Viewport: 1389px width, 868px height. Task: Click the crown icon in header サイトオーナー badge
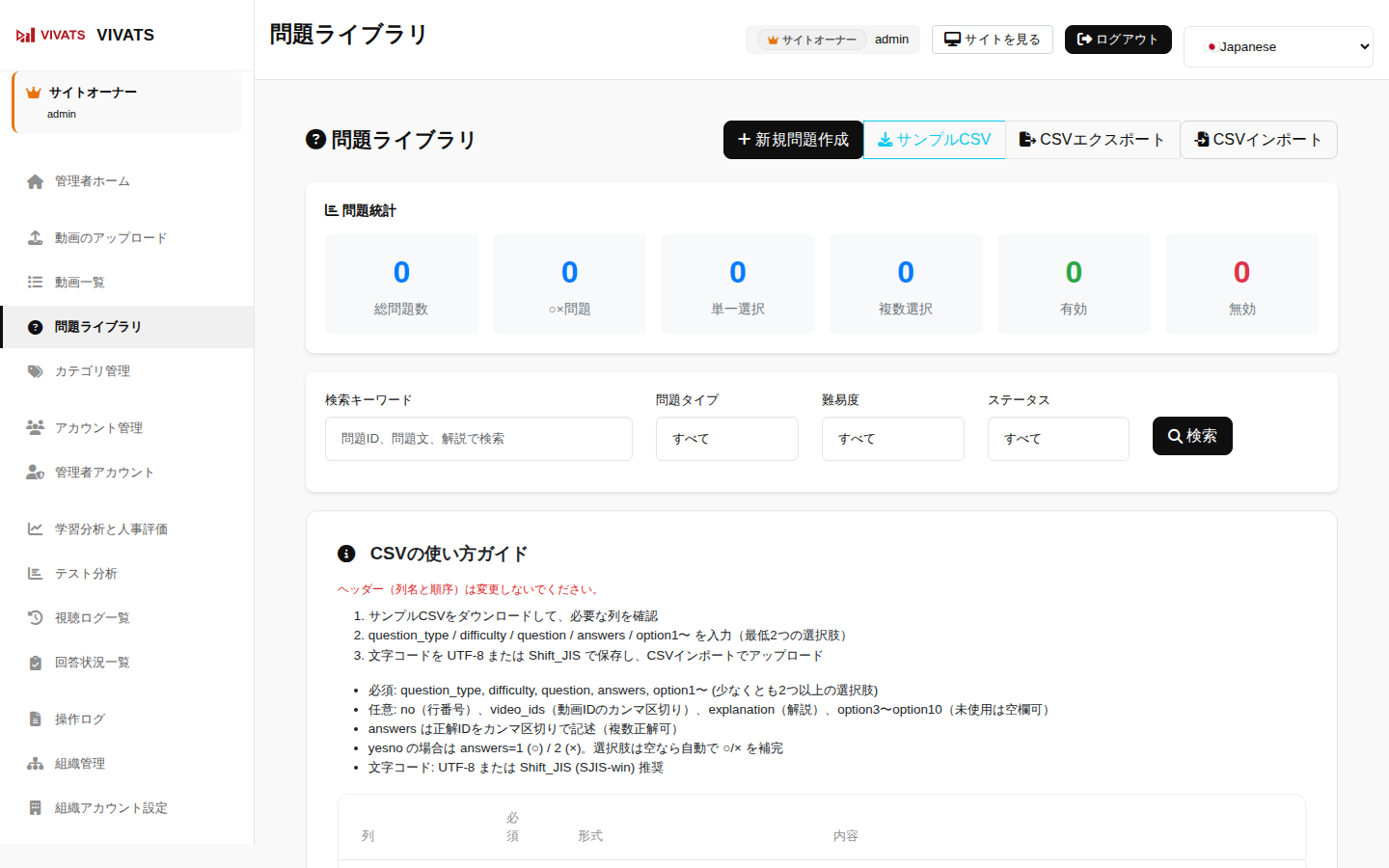[x=773, y=41]
